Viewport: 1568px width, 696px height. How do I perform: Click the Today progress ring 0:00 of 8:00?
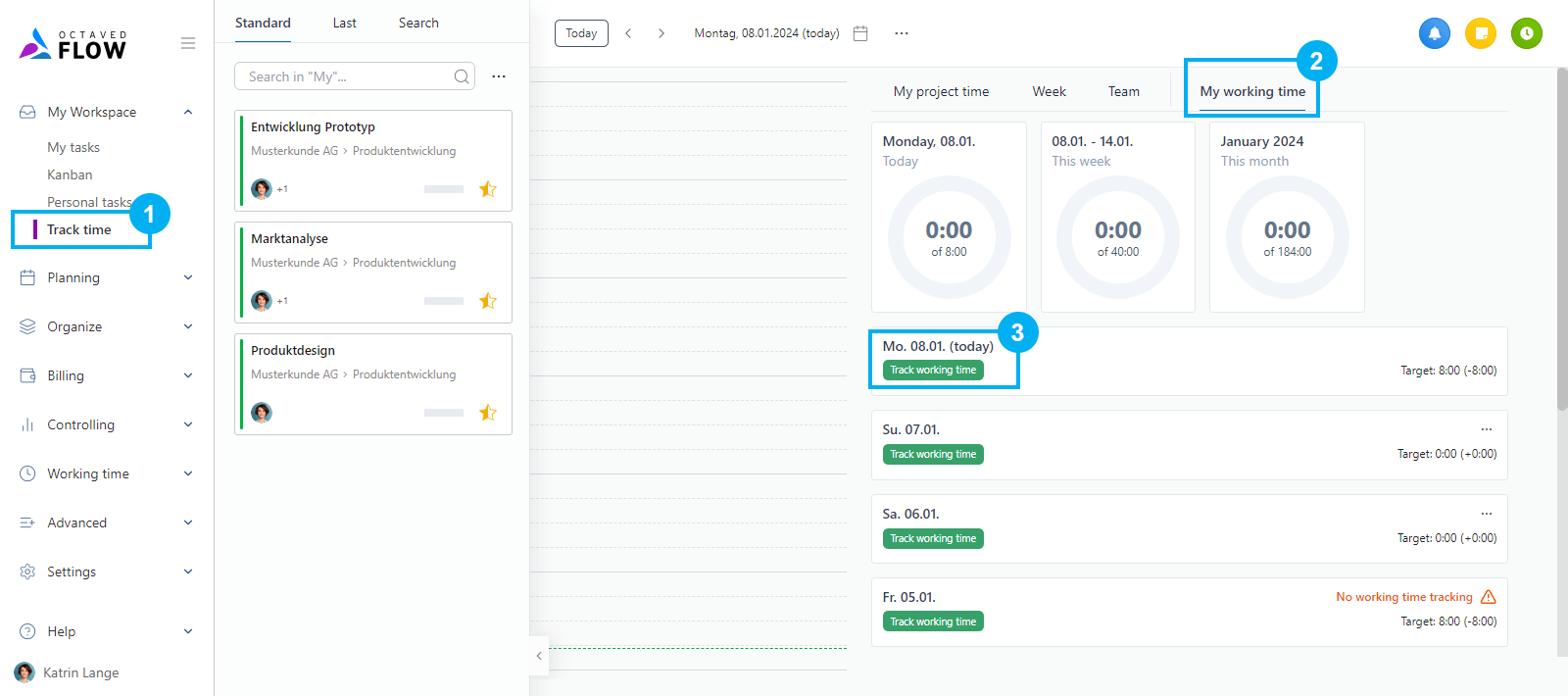coord(949,237)
